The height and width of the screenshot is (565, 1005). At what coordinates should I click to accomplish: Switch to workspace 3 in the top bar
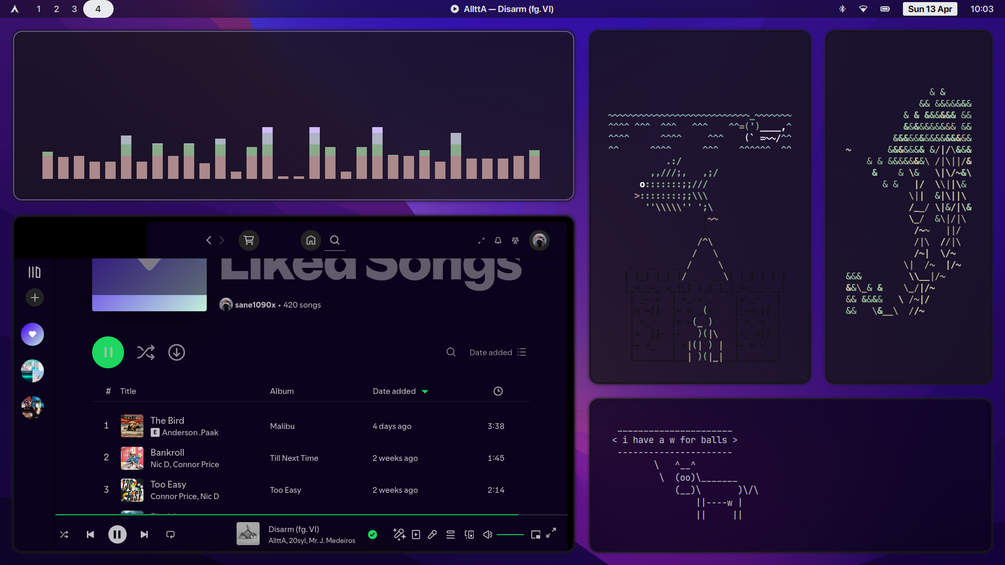coord(74,9)
